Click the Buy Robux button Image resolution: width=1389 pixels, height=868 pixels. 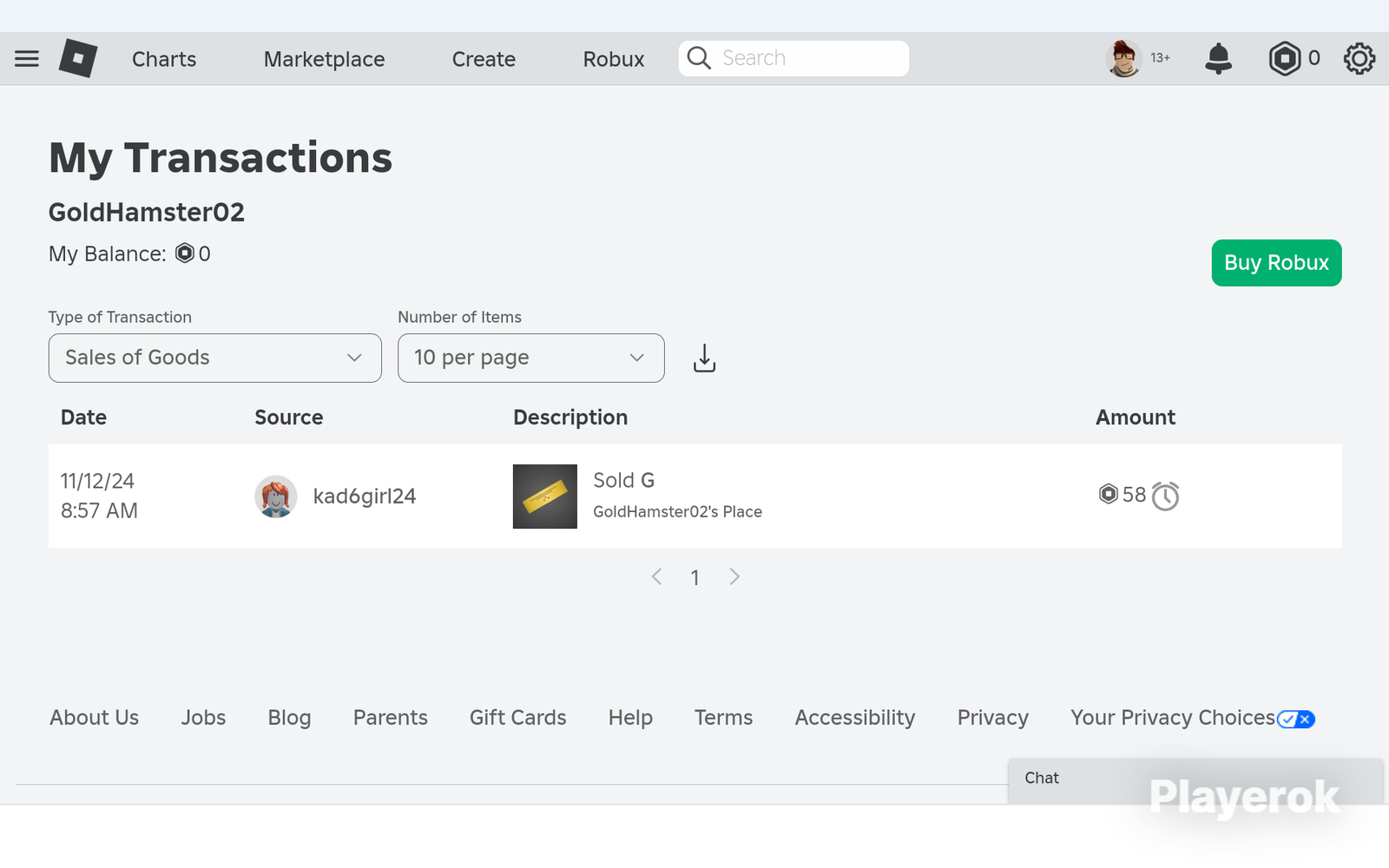[1277, 263]
